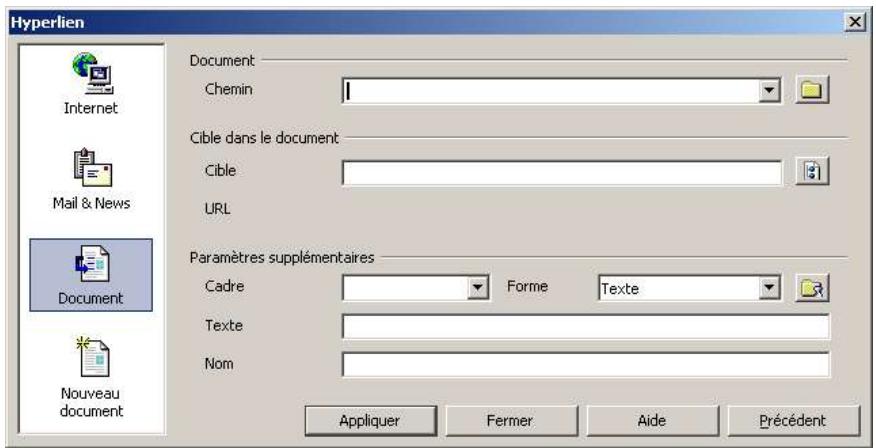Focus the Cible target input field
Screen dimensions: 876x448
tap(562, 173)
